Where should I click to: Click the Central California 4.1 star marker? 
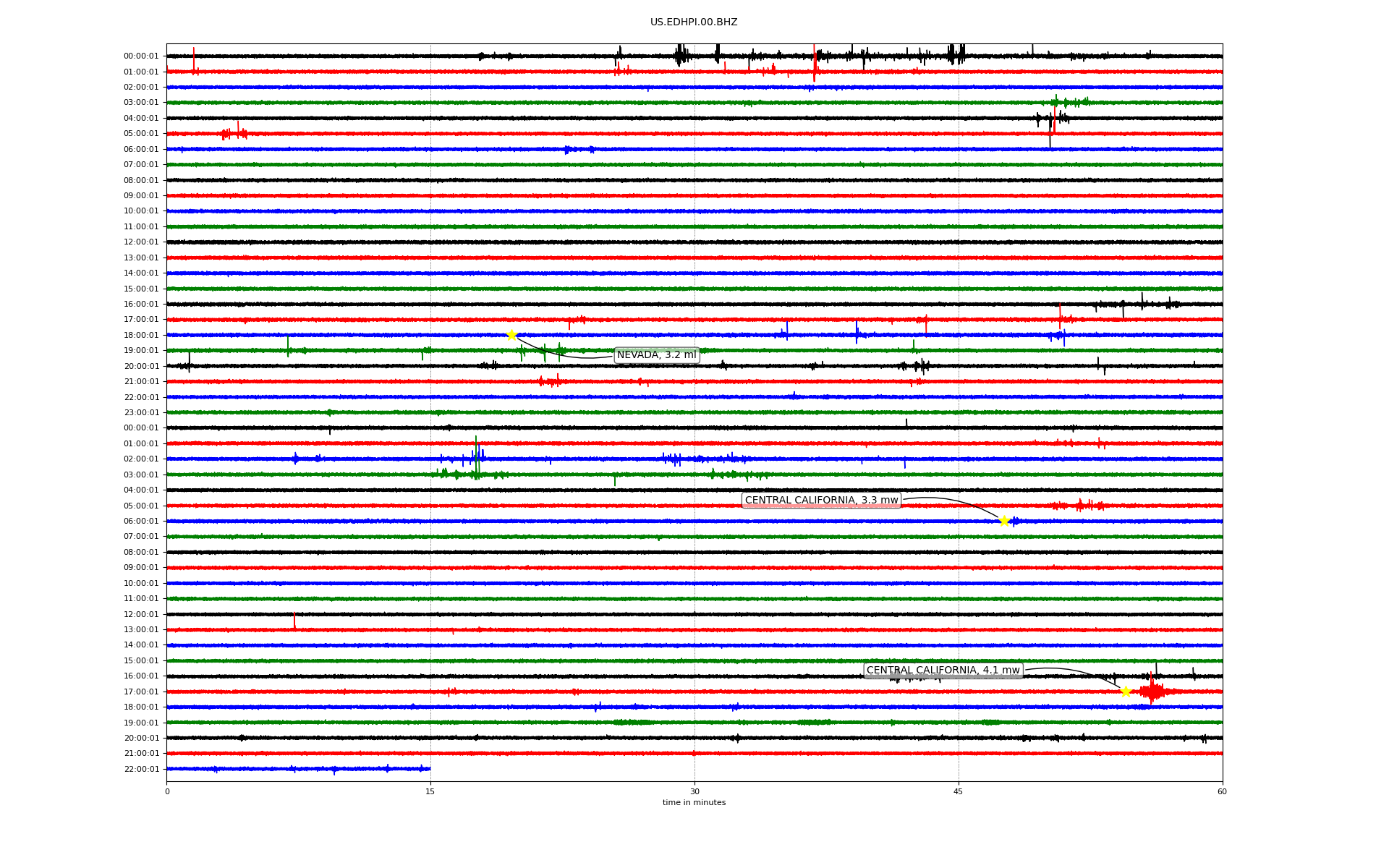tap(1126, 692)
